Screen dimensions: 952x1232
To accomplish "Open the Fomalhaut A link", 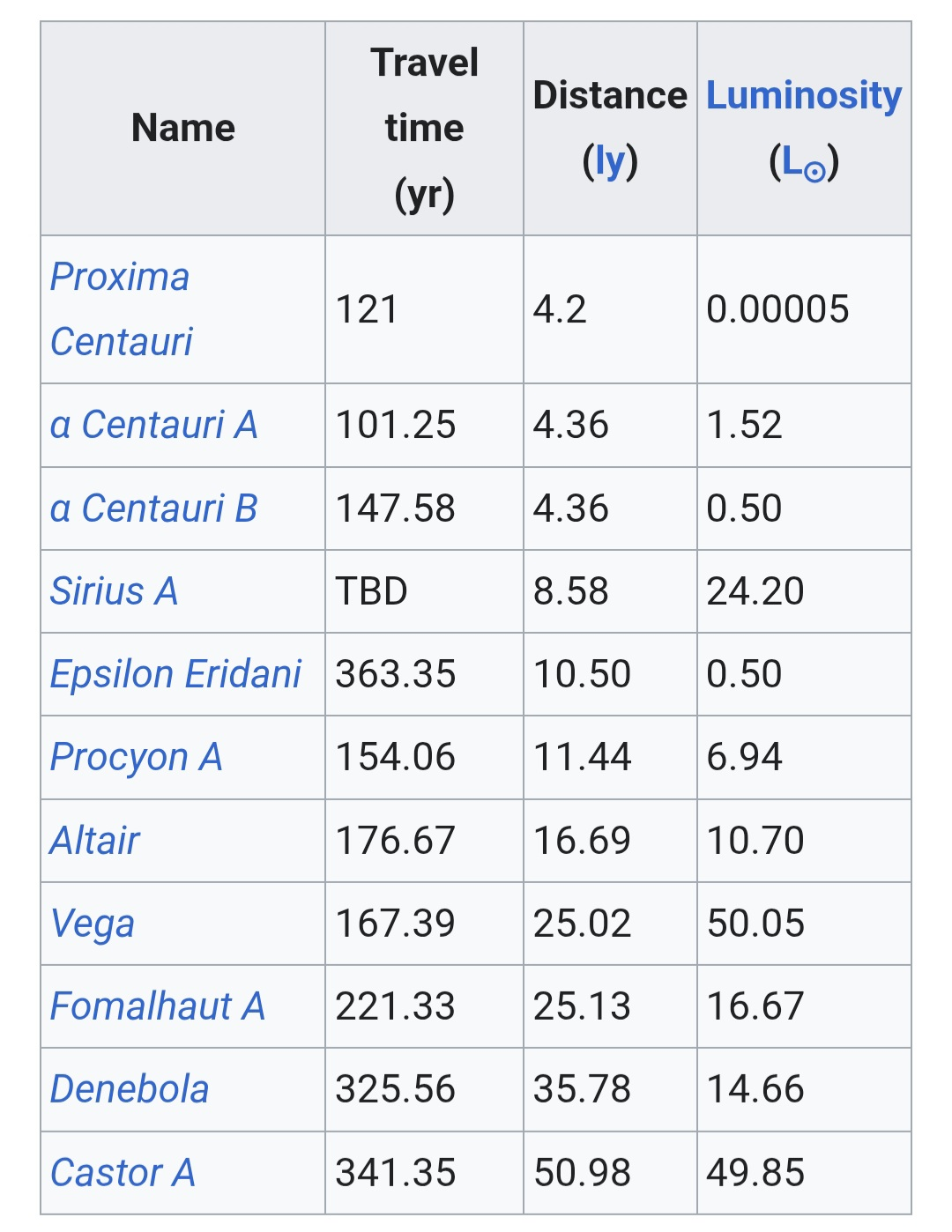I will point(157,1006).
